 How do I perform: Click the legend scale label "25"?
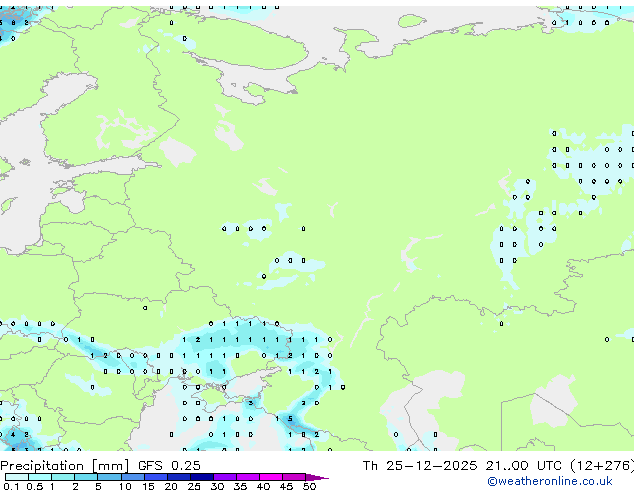pyautogui.click(x=194, y=486)
